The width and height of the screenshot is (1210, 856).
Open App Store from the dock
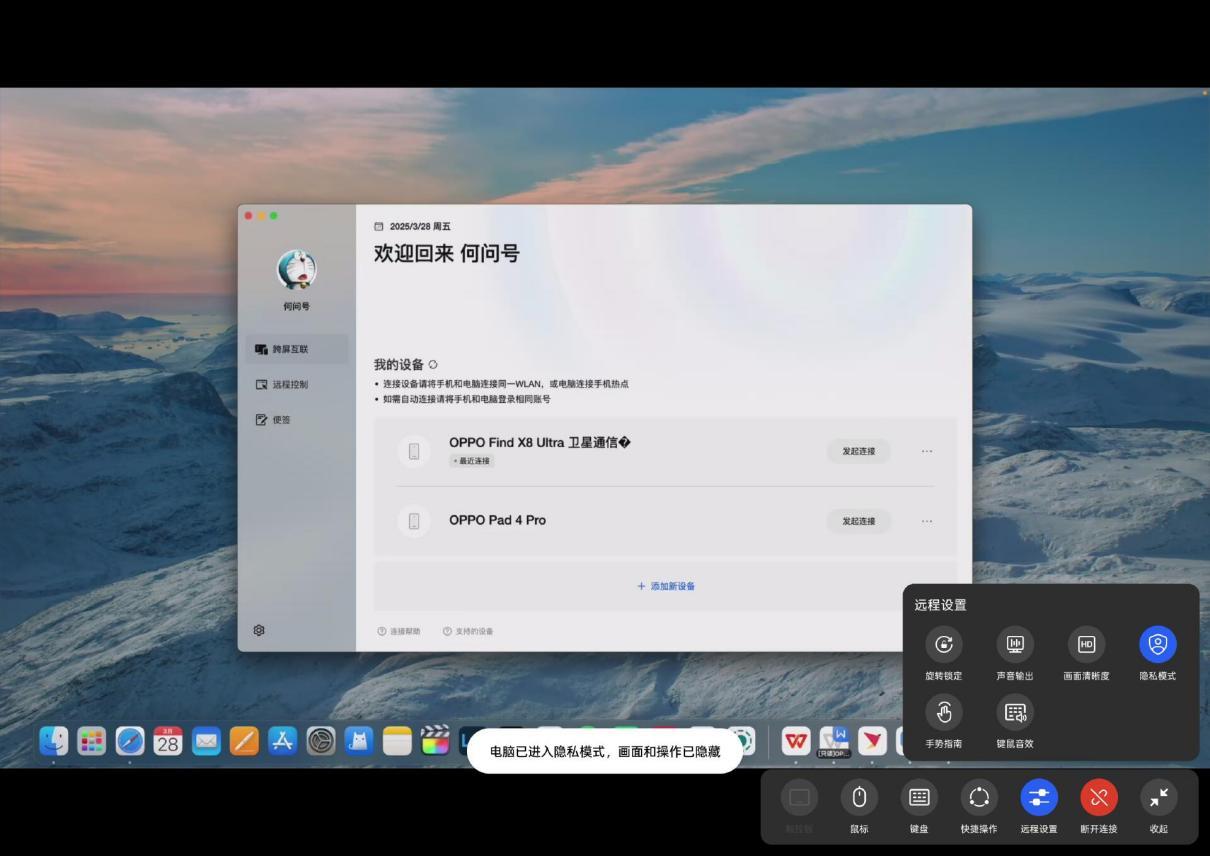click(x=282, y=741)
